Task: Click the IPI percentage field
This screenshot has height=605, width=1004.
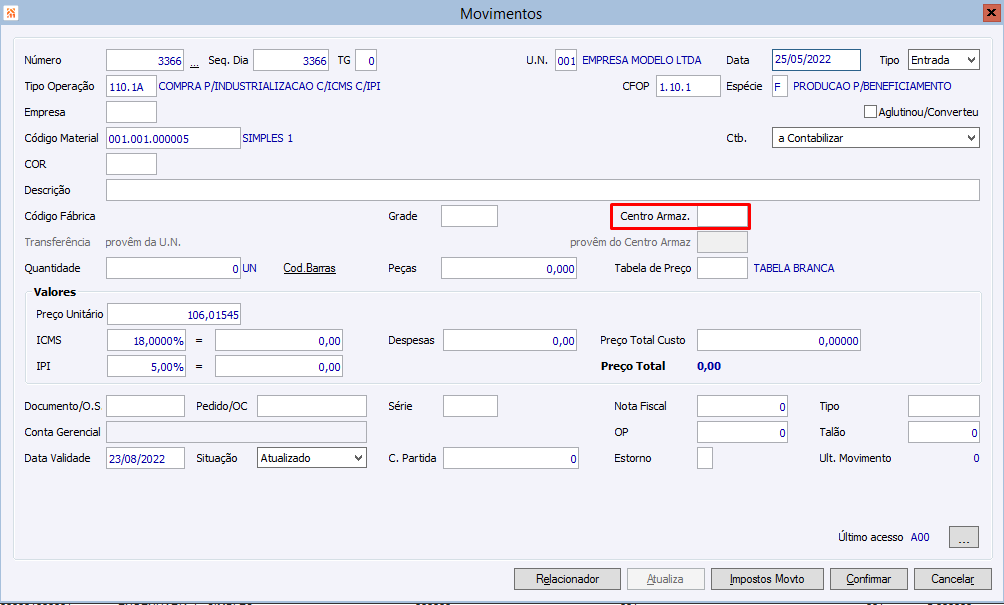Action: (146, 366)
